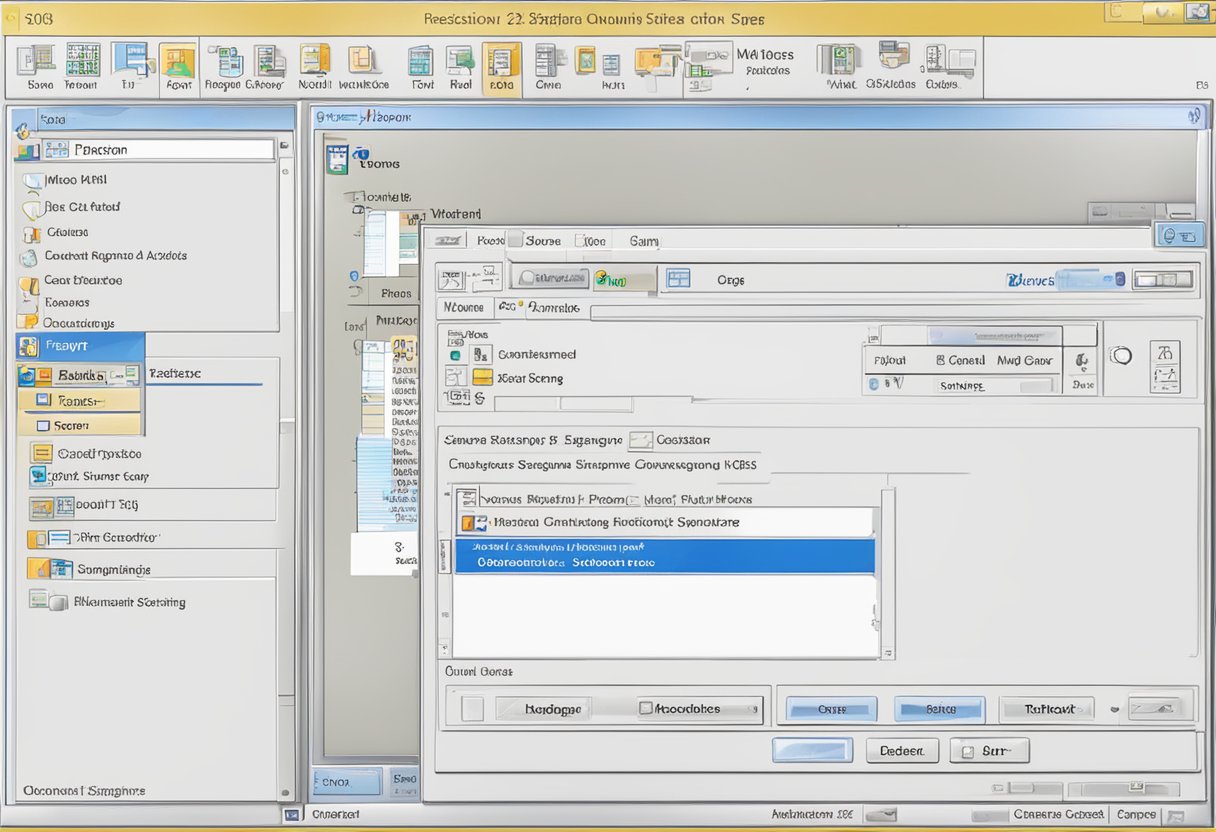Image resolution: width=1216 pixels, height=832 pixels.
Task: Select the blue highlighted list row
Action: tap(664, 556)
